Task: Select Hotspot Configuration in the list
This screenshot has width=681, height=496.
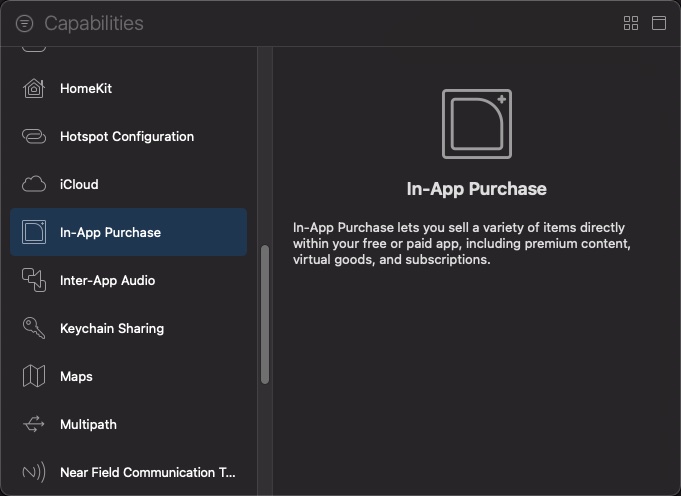Action: (127, 136)
